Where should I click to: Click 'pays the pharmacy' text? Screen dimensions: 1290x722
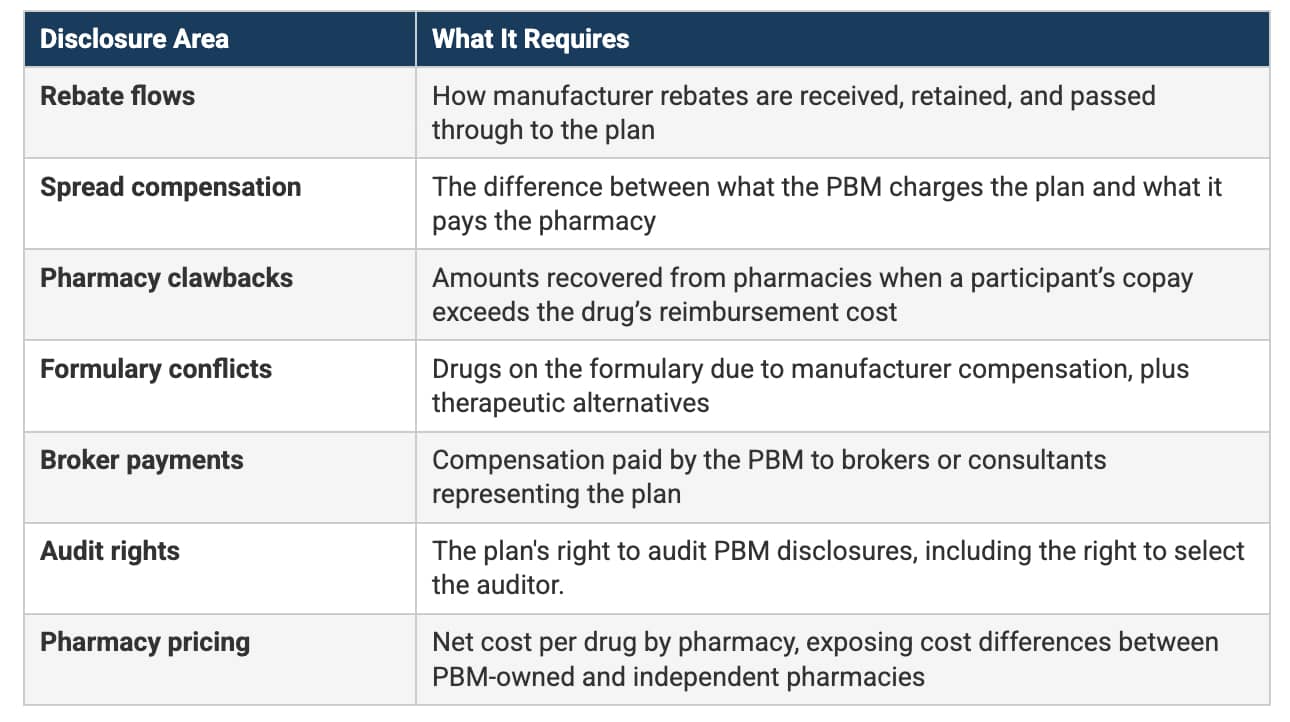[x=542, y=221]
